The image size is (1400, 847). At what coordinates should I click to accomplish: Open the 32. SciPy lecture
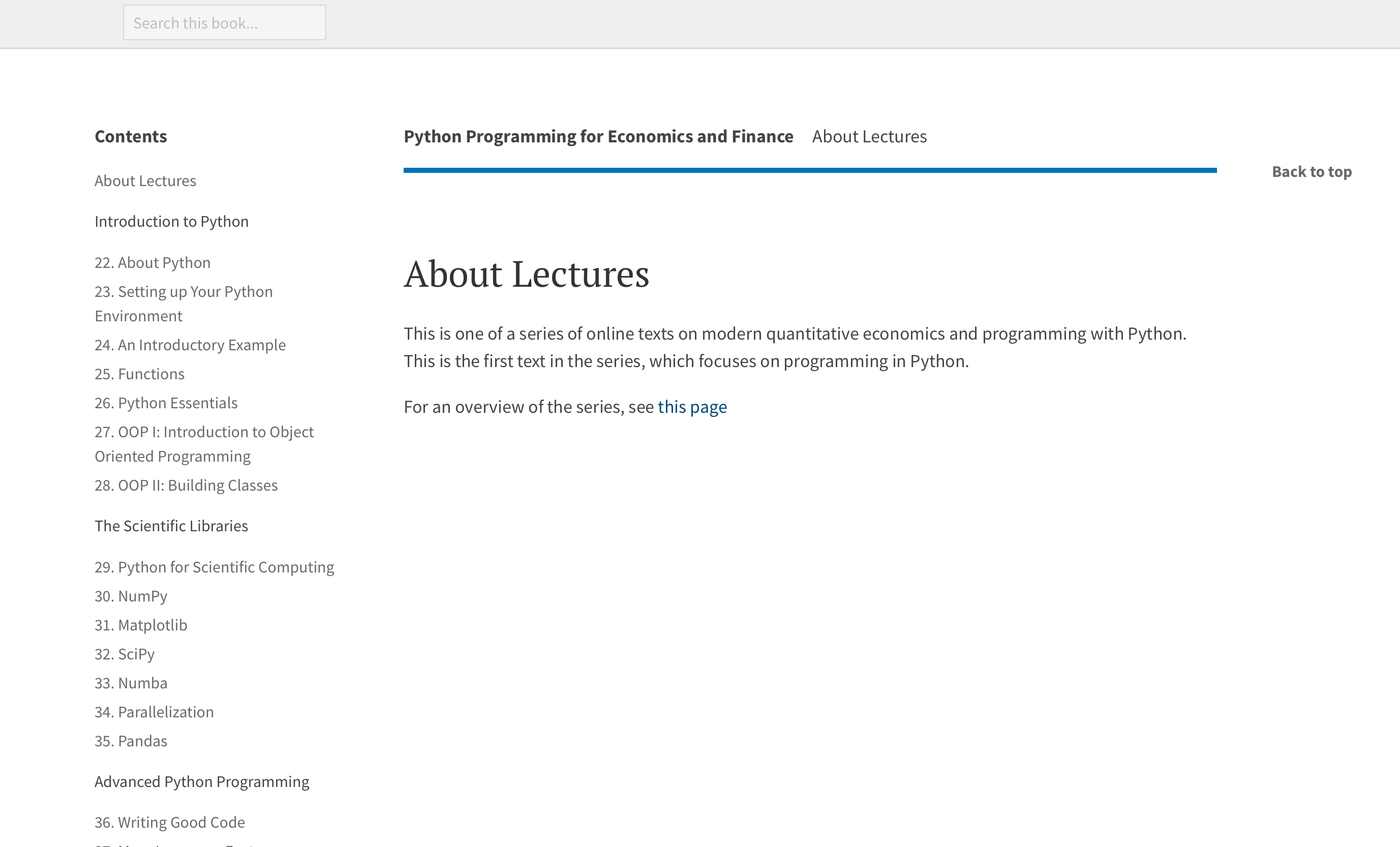pyautogui.click(x=125, y=654)
